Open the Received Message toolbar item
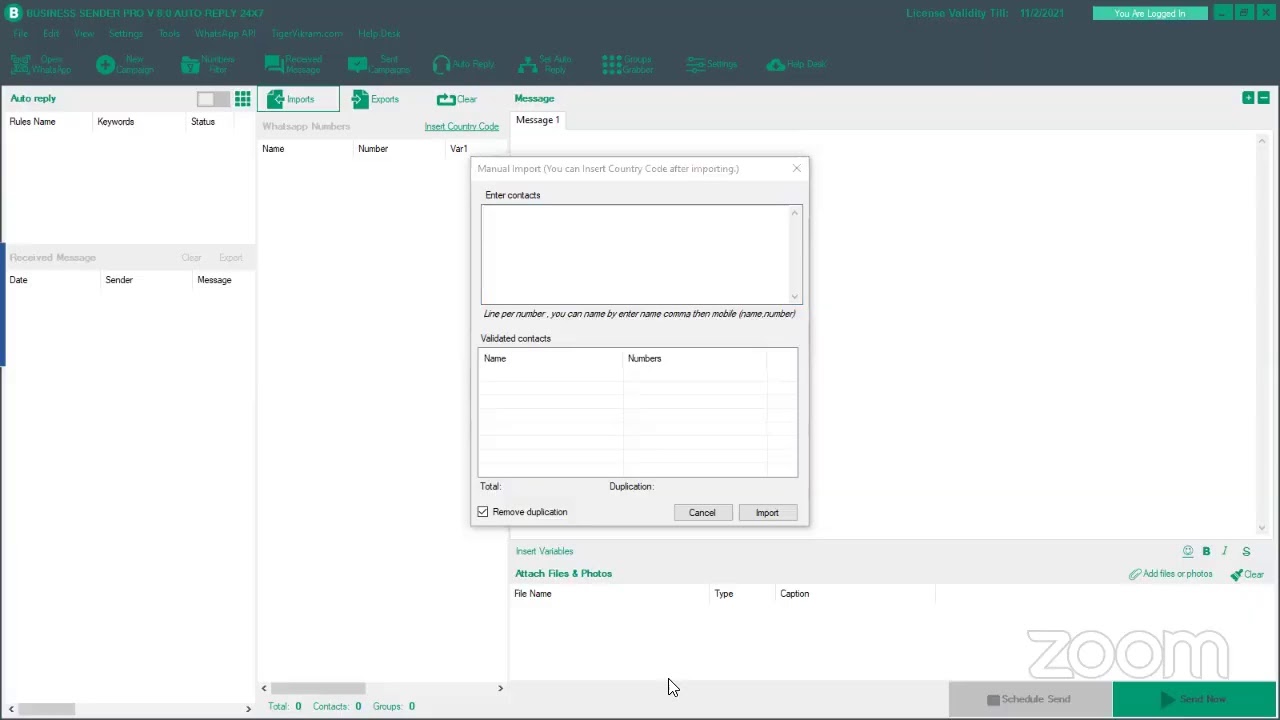Viewport: 1280px width, 720px height. tap(293, 64)
